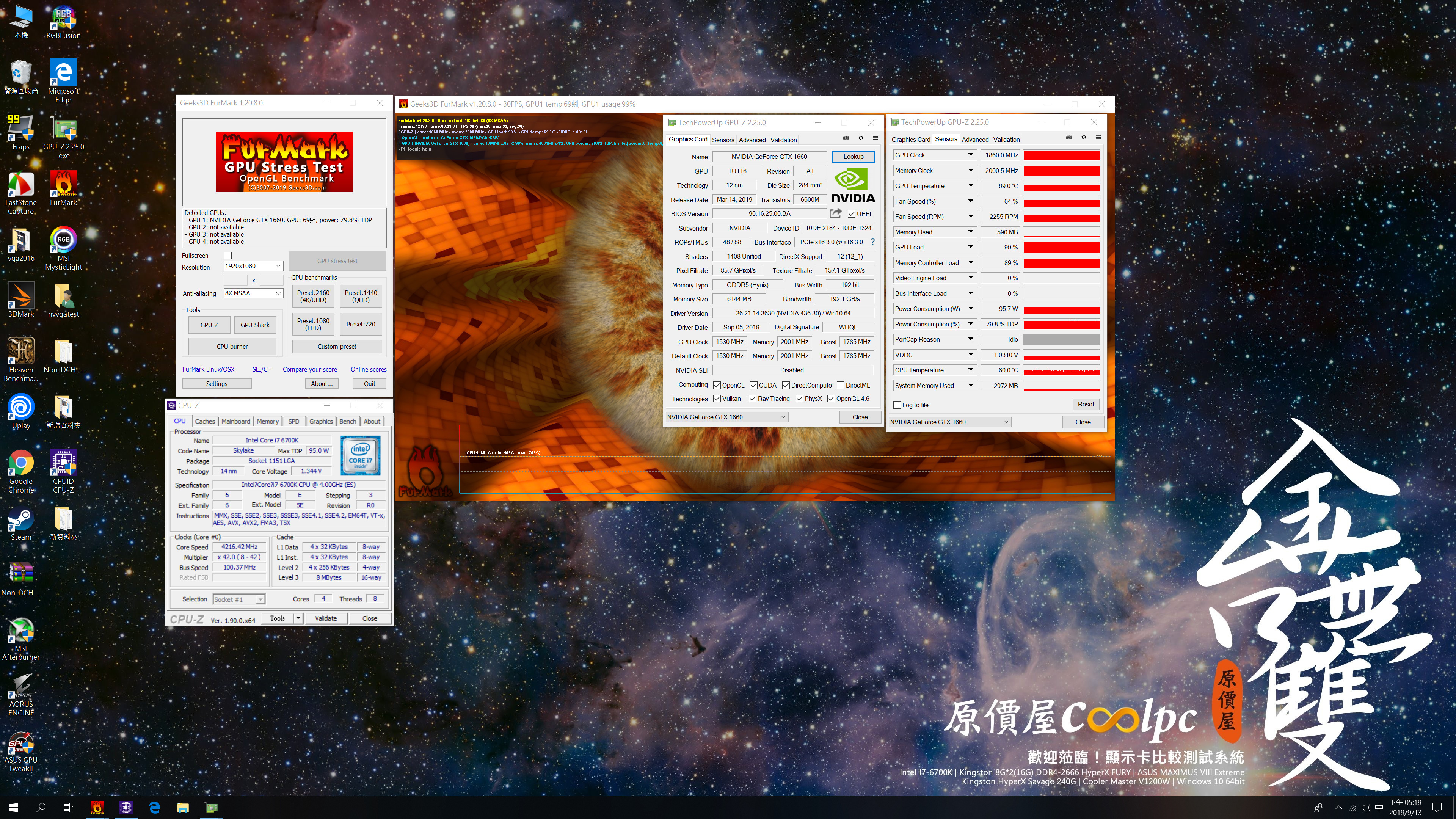Open the Uplay desktop icon

(21, 411)
